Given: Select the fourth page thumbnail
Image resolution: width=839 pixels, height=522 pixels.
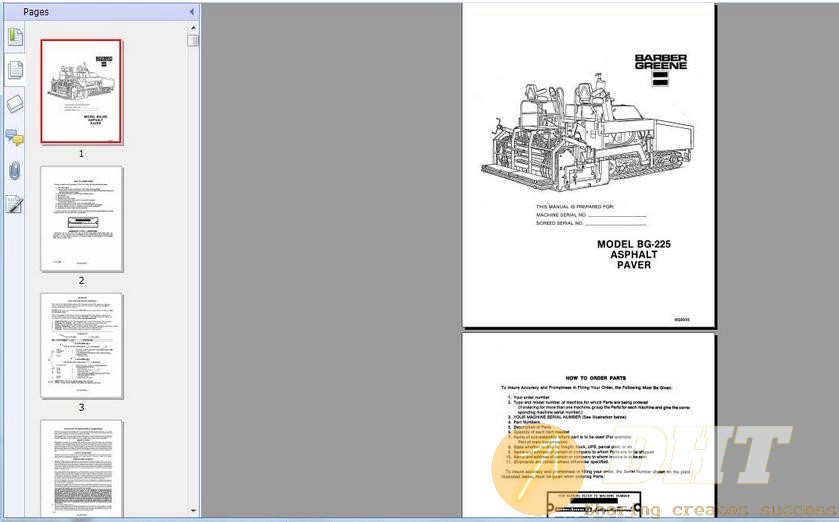Looking at the screenshot, I should pos(81,468).
